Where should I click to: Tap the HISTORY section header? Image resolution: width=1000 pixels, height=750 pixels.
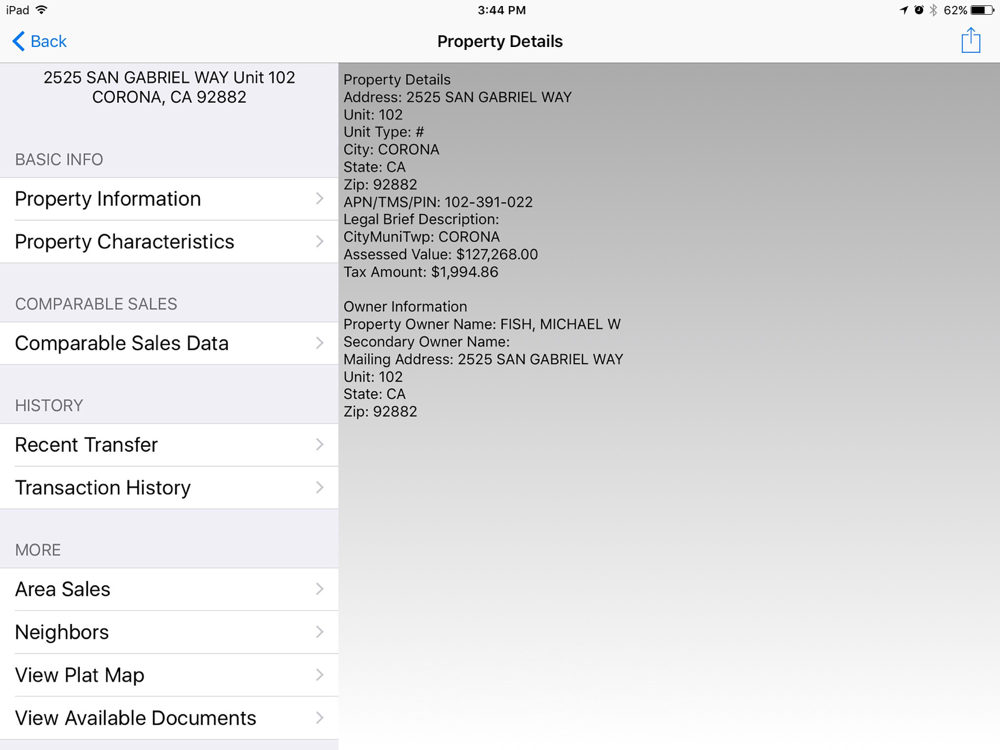click(x=49, y=406)
